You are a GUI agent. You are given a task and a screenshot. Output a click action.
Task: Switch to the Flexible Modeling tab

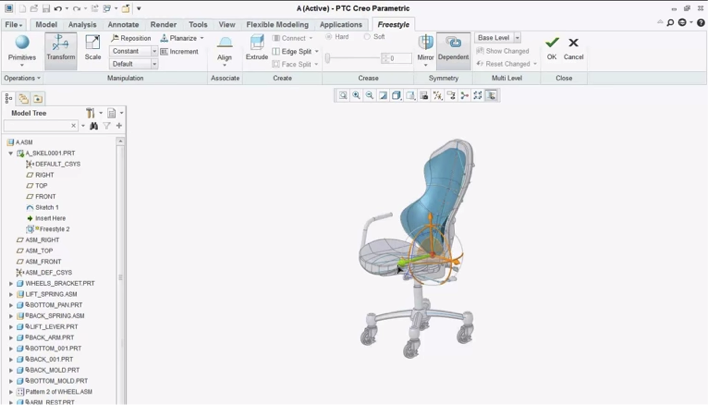(x=277, y=24)
